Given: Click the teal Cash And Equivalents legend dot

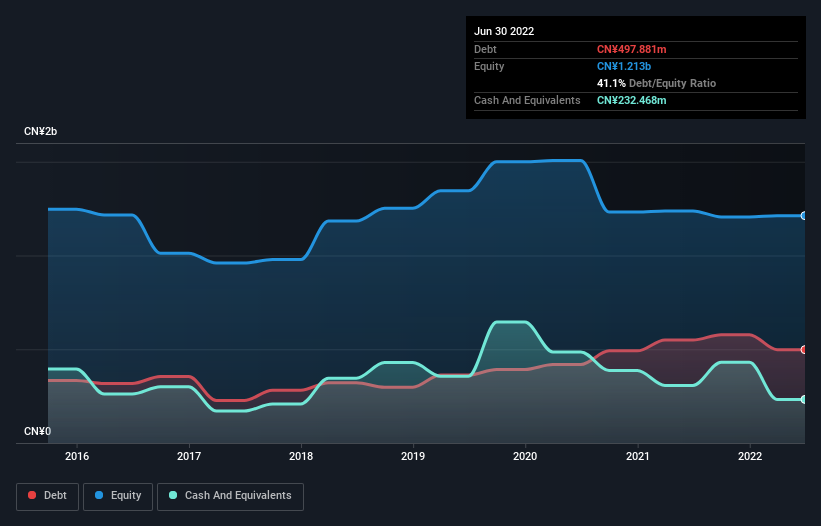Looking at the screenshot, I should (x=173, y=495).
